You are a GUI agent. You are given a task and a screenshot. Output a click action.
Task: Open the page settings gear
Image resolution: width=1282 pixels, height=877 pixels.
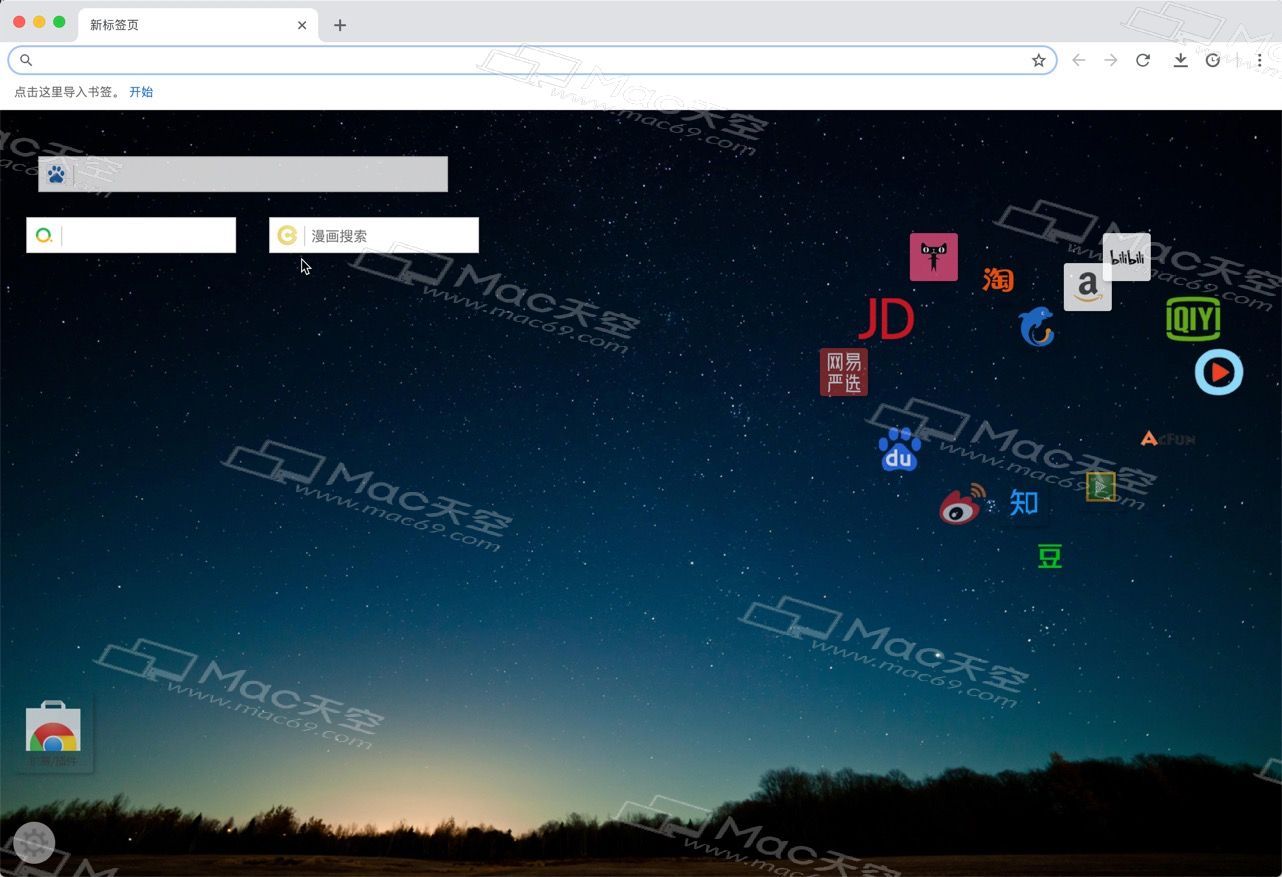click(34, 843)
